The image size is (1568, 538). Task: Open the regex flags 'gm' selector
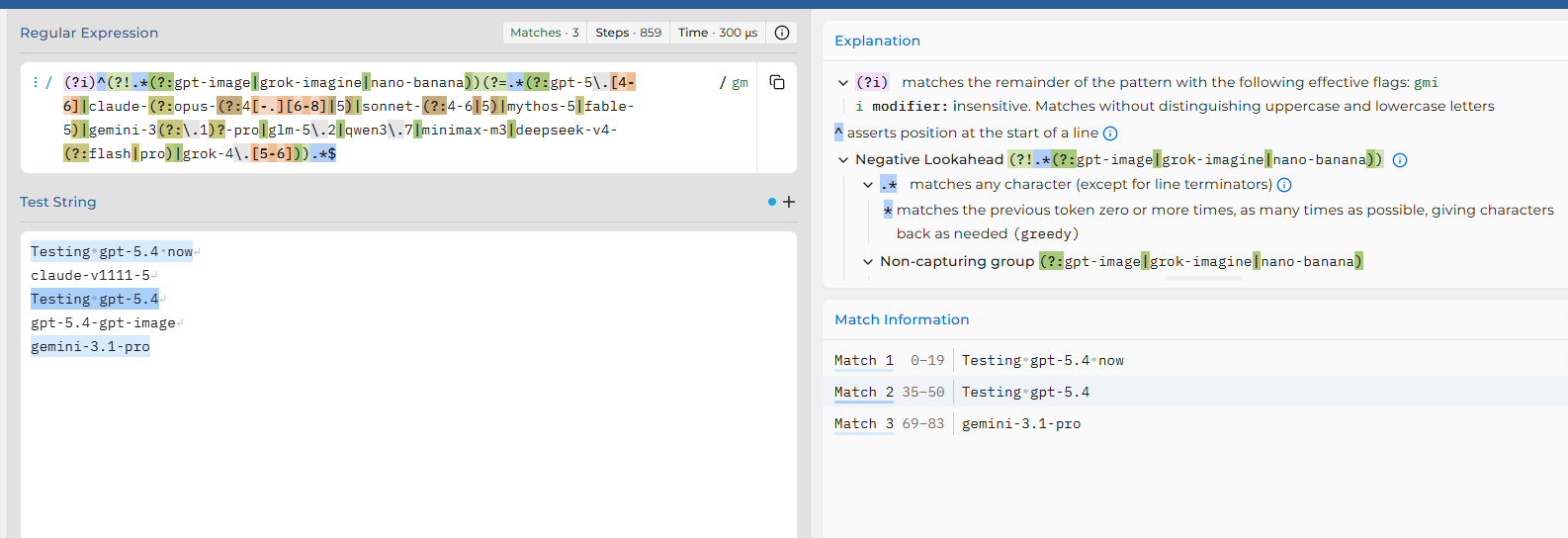click(740, 83)
